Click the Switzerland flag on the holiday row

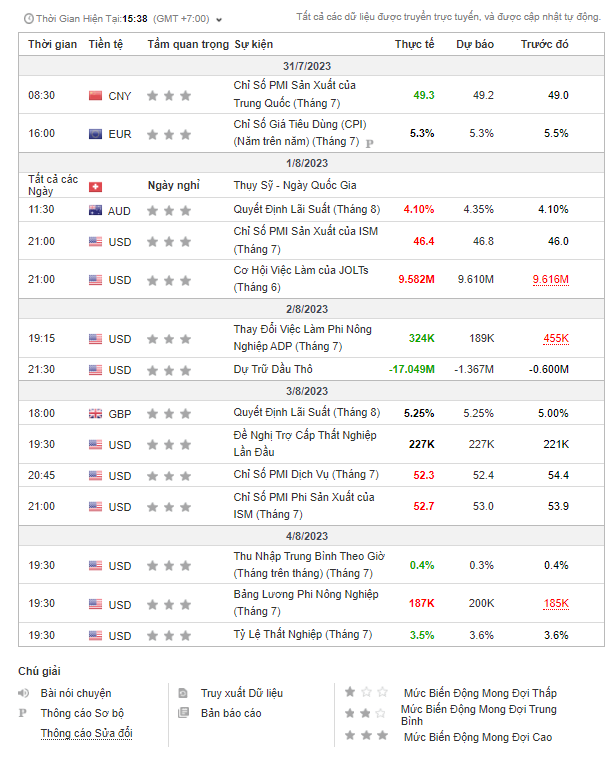[96, 186]
